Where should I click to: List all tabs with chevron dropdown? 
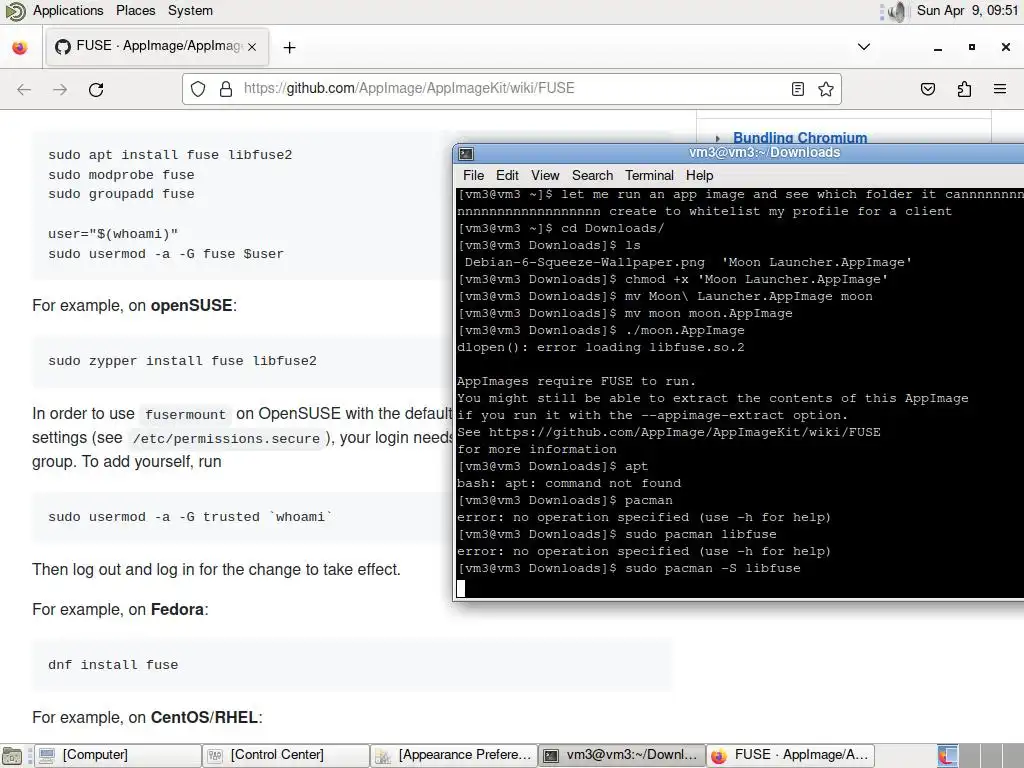pyautogui.click(x=863, y=46)
